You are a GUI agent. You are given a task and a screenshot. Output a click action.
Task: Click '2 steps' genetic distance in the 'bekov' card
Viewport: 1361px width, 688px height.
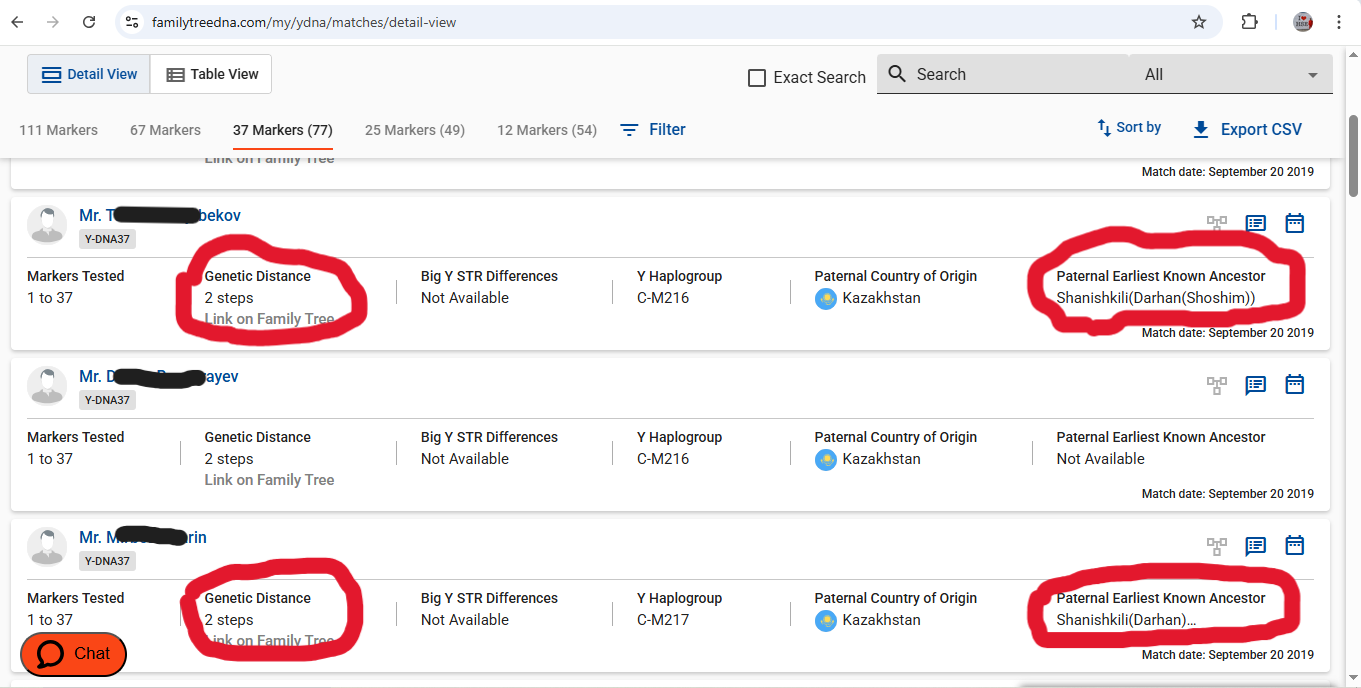(229, 298)
